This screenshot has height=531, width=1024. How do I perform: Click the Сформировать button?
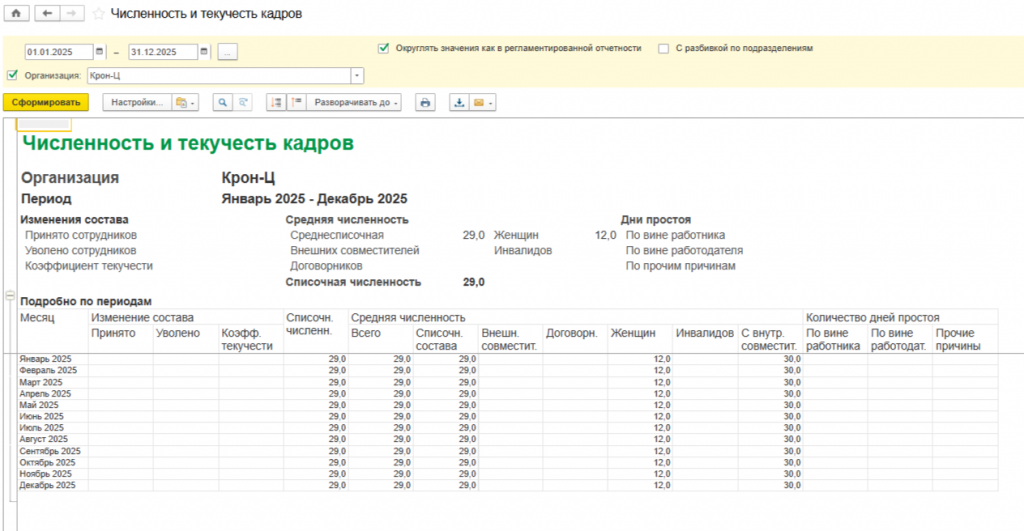pos(46,102)
